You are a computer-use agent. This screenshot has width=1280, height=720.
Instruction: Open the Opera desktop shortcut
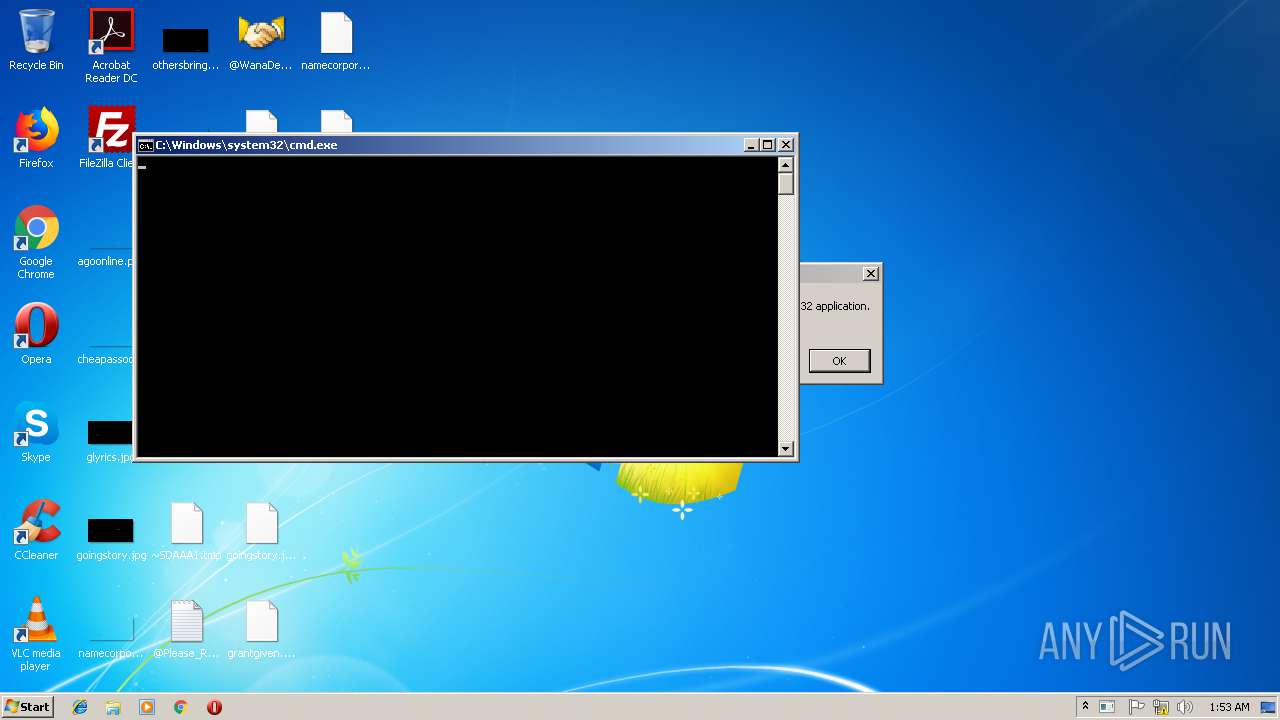pyautogui.click(x=36, y=334)
